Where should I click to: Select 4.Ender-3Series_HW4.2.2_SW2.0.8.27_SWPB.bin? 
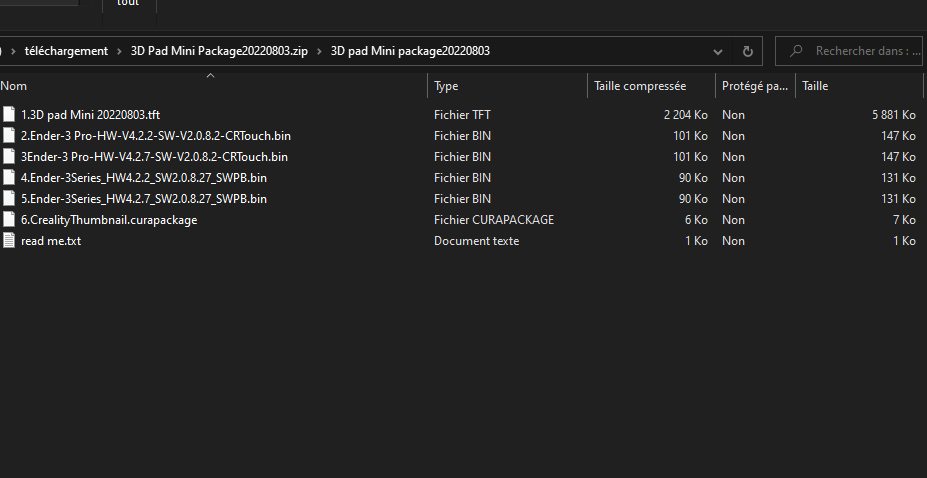click(144, 178)
